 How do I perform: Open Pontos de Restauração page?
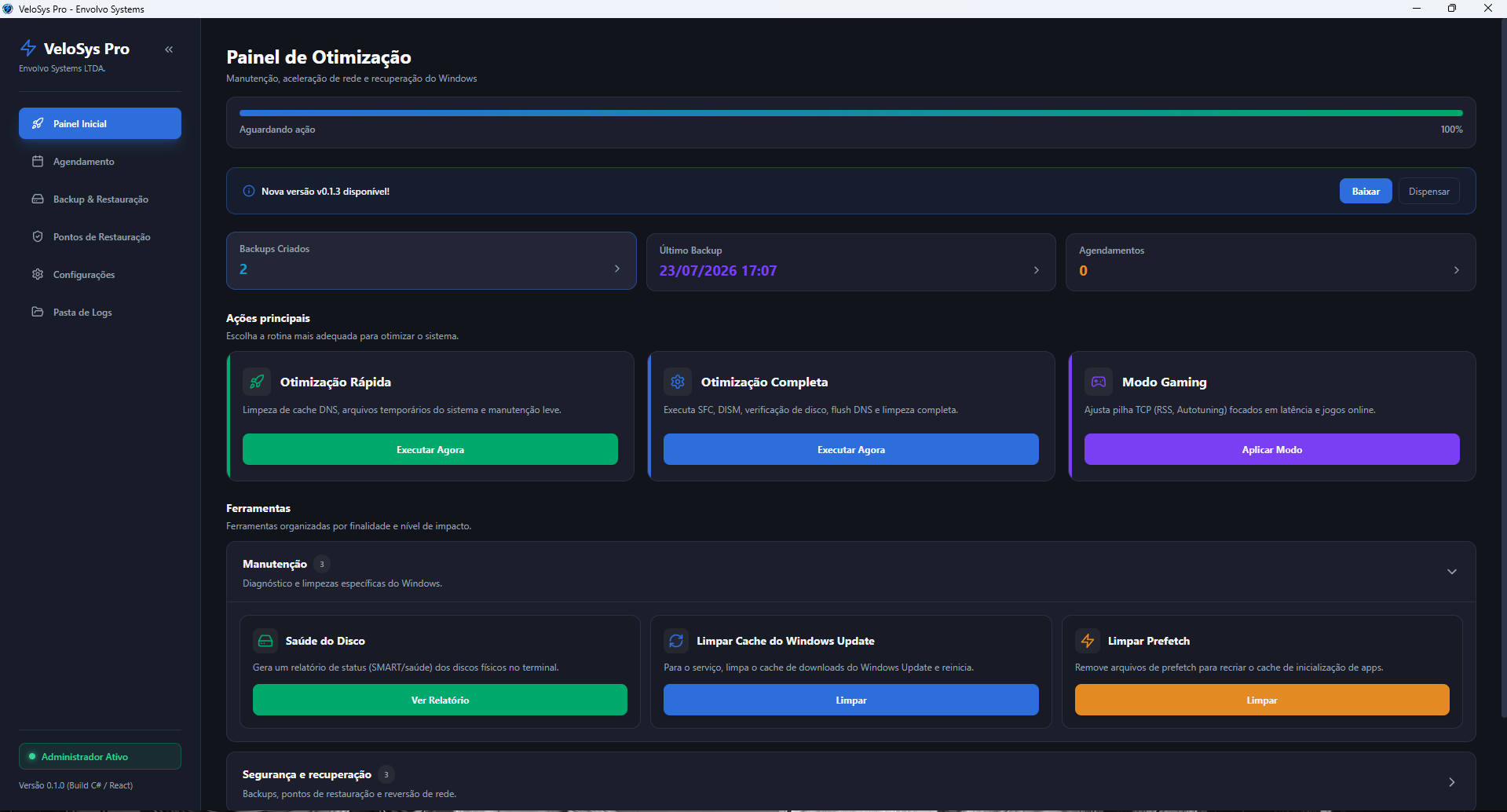(x=100, y=236)
